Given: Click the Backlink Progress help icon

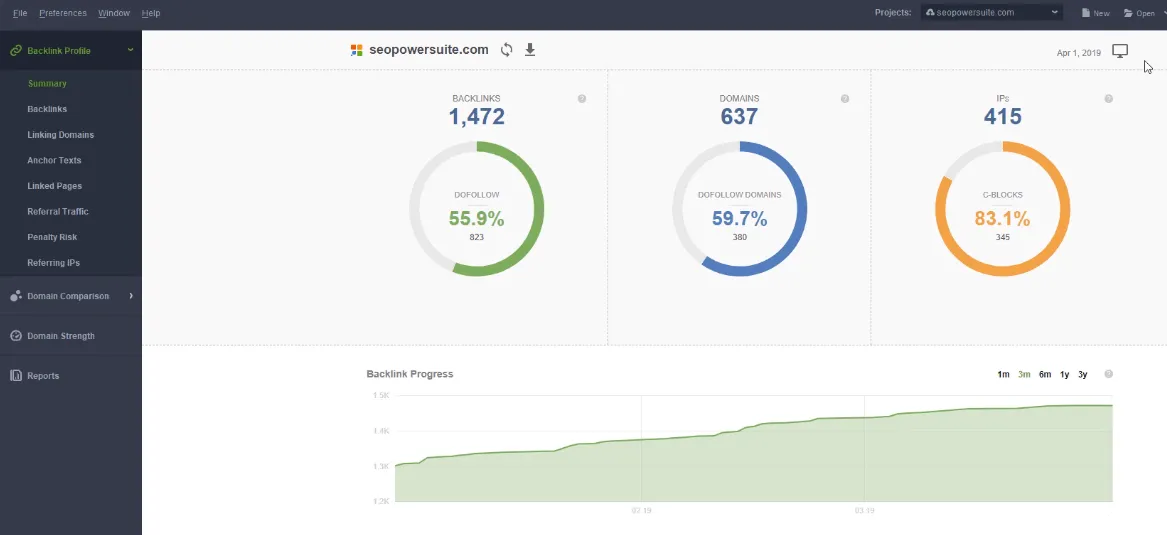Looking at the screenshot, I should (1108, 374).
